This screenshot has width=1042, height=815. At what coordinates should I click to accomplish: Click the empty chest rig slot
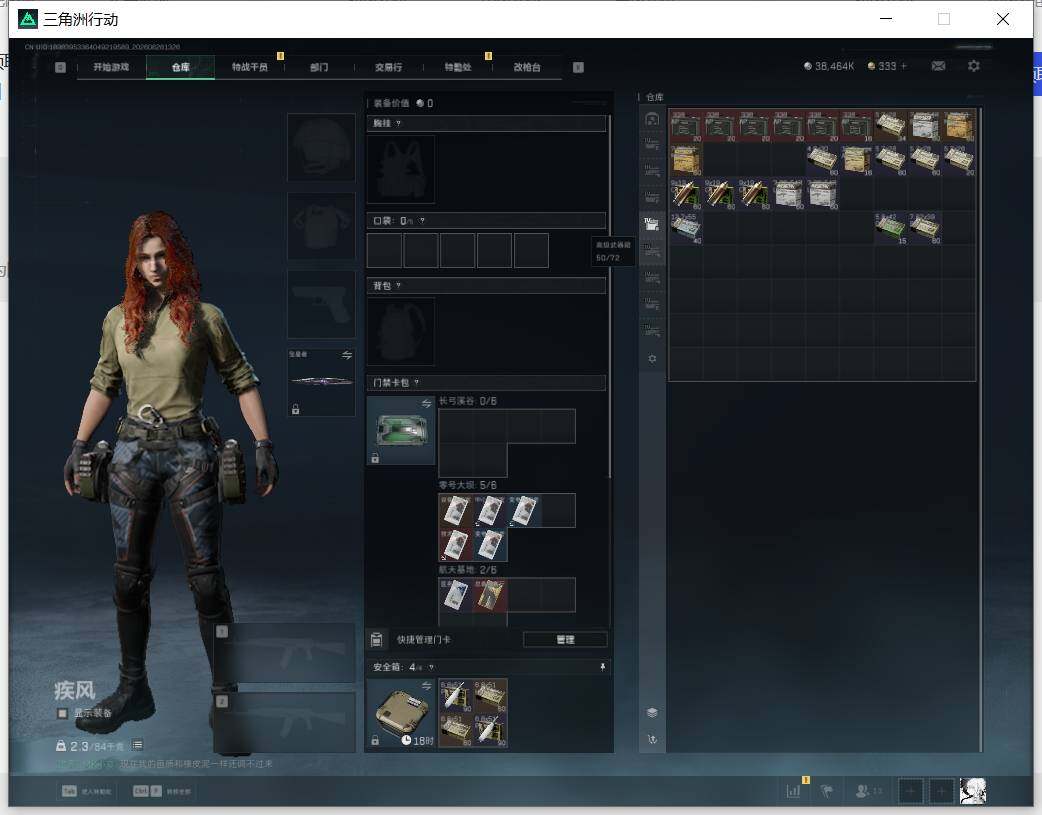click(x=401, y=170)
